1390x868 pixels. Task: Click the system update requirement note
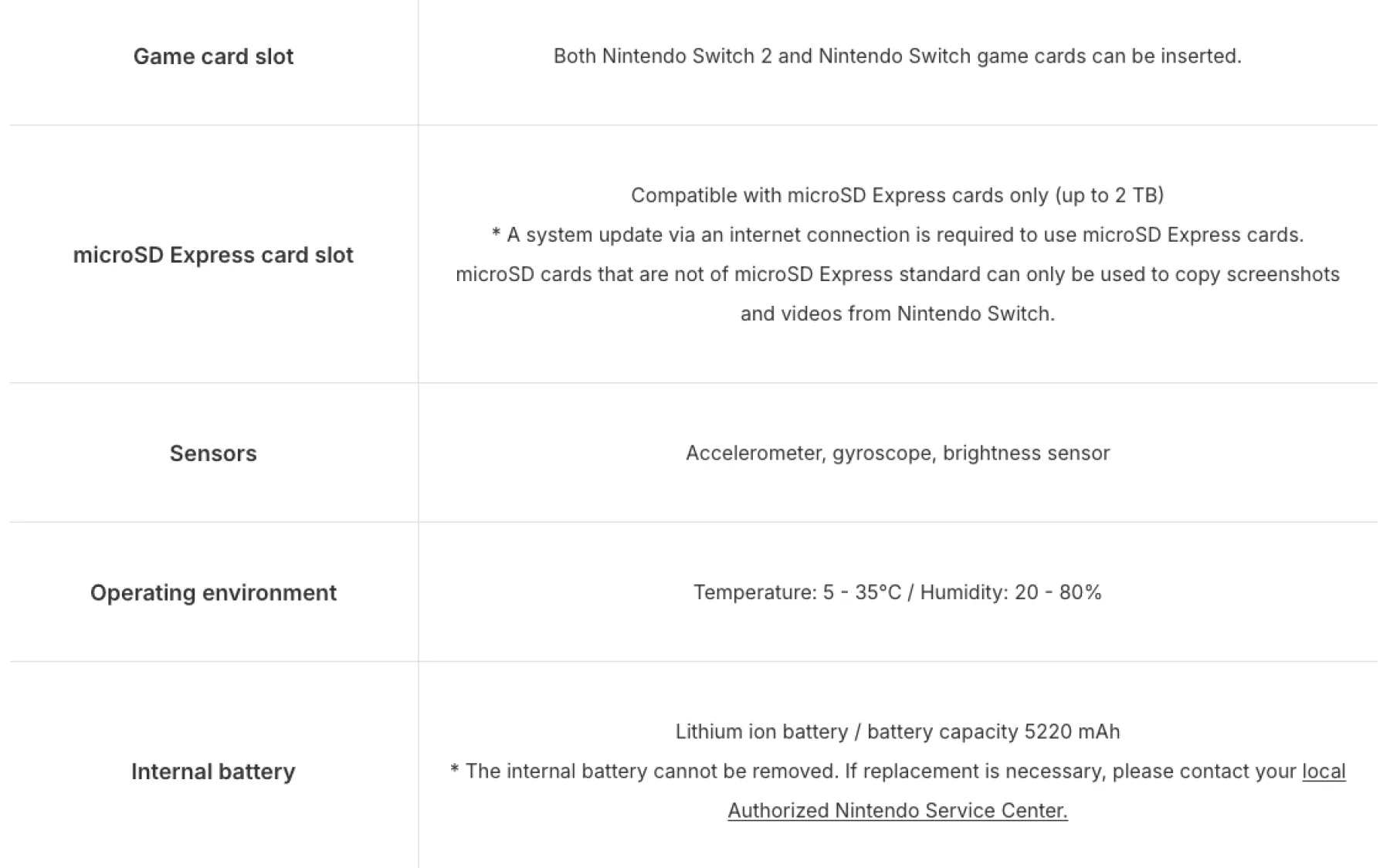(x=897, y=235)
